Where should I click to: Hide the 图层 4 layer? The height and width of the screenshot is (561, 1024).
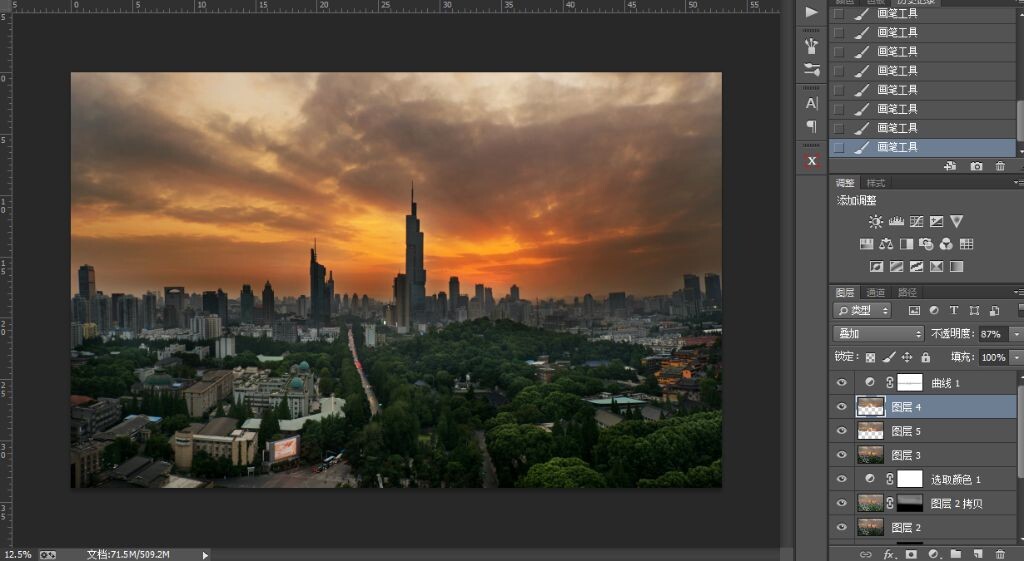842,407
